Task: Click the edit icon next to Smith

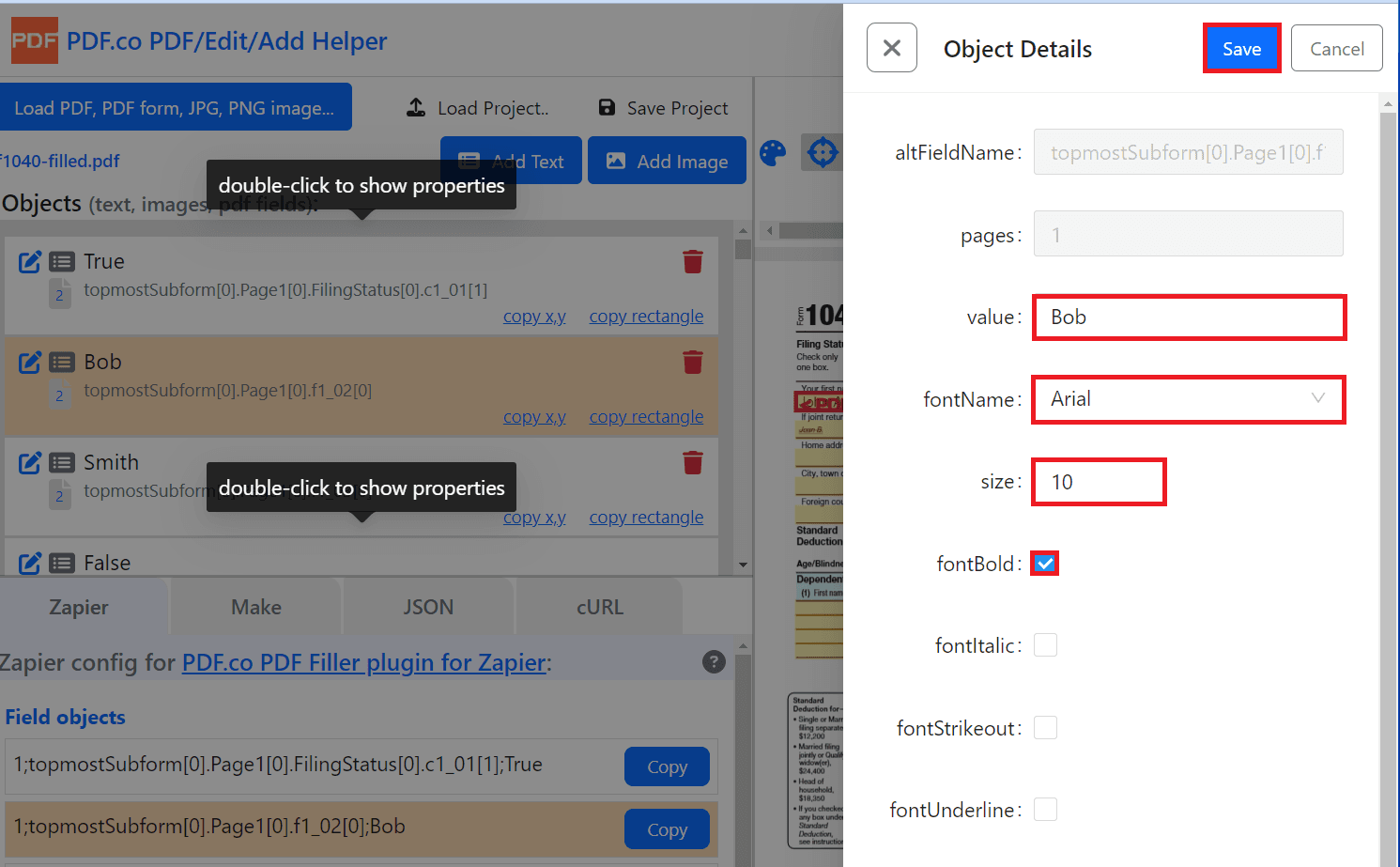Action: pos(30,463)
